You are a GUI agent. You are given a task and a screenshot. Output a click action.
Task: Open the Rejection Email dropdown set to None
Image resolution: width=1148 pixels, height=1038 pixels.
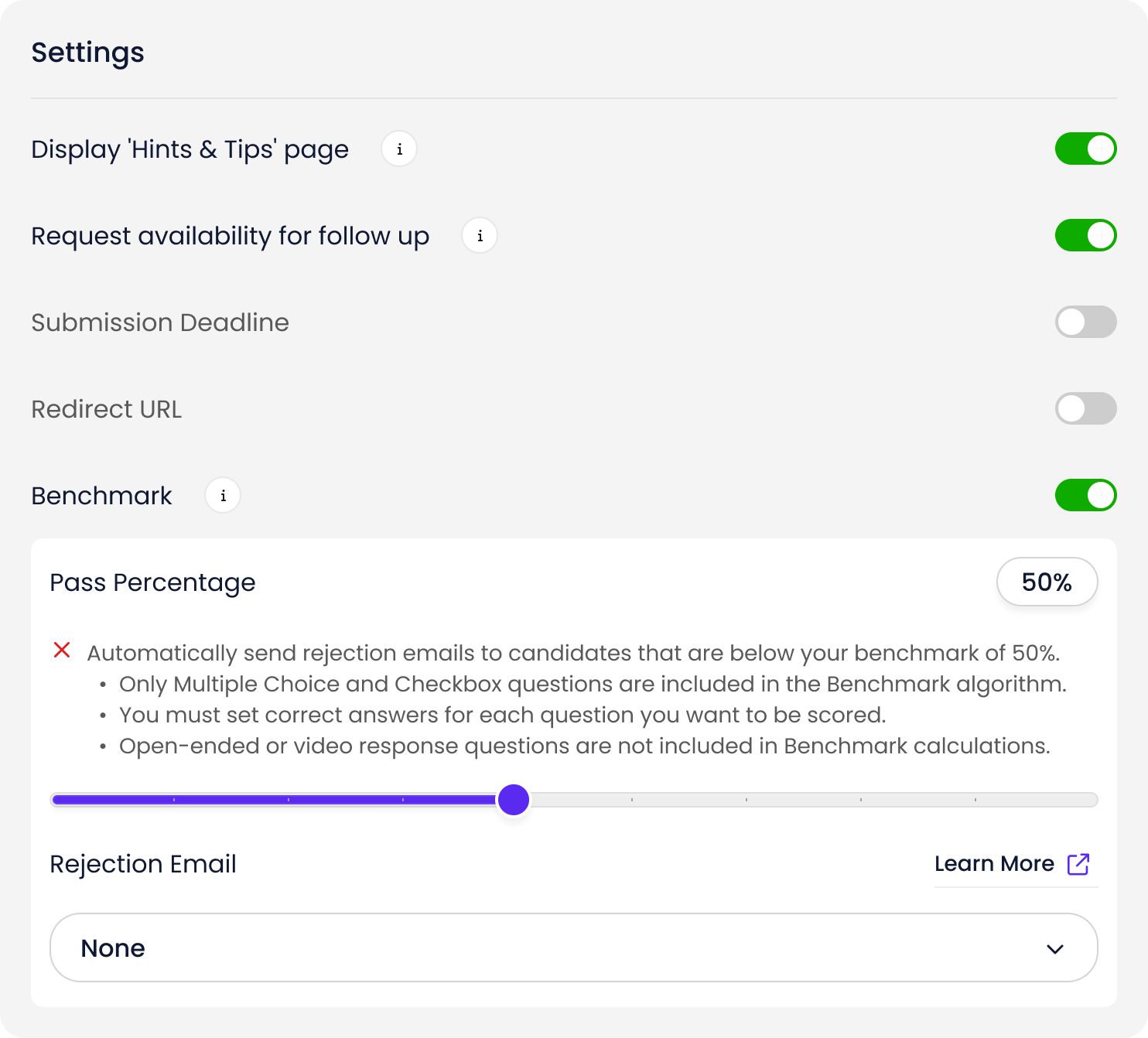click(x=573, y=948)
